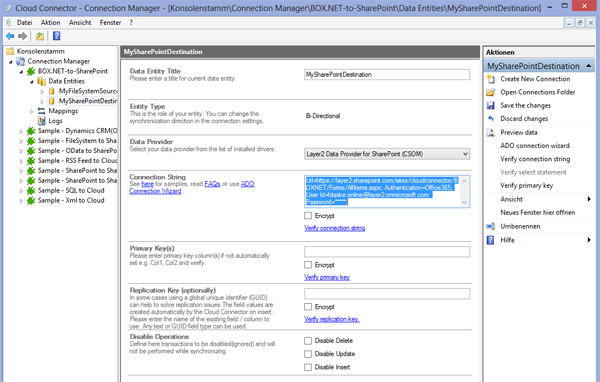Click the Sample - FileSystem connection icon

31,141
